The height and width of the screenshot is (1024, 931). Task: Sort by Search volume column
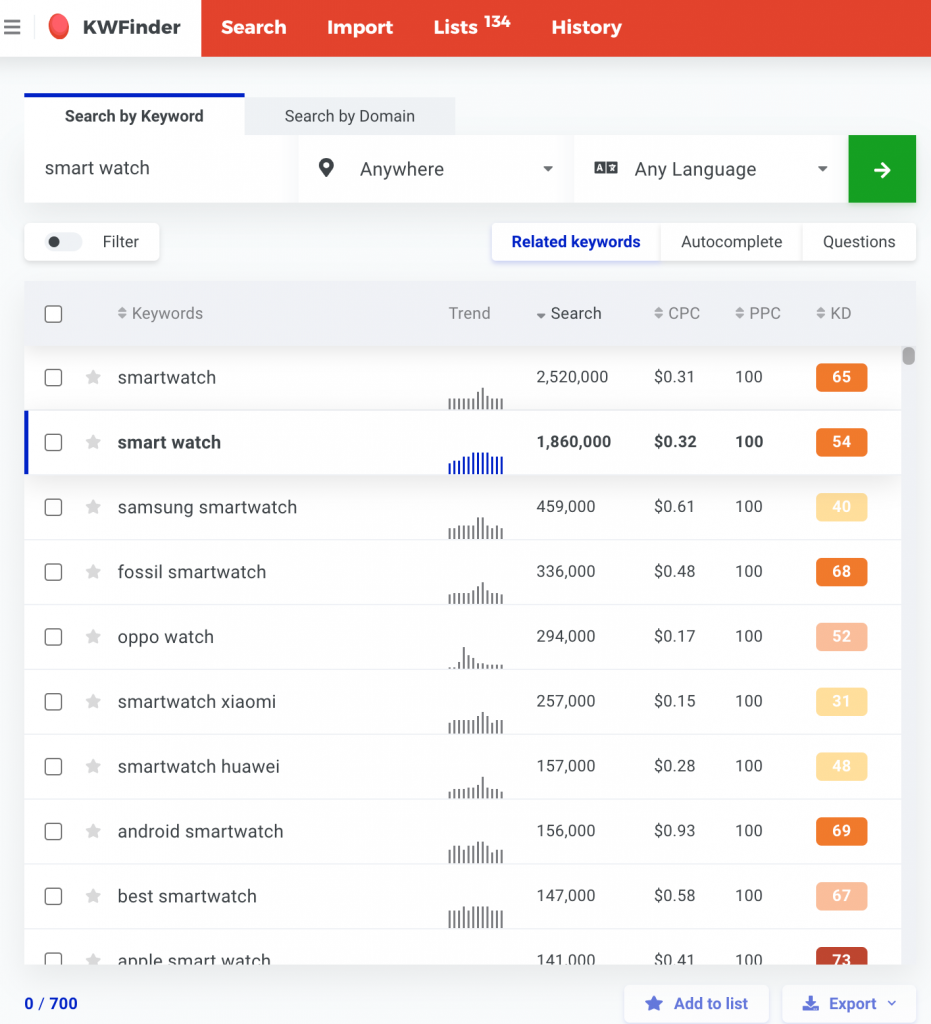point(569,313)
